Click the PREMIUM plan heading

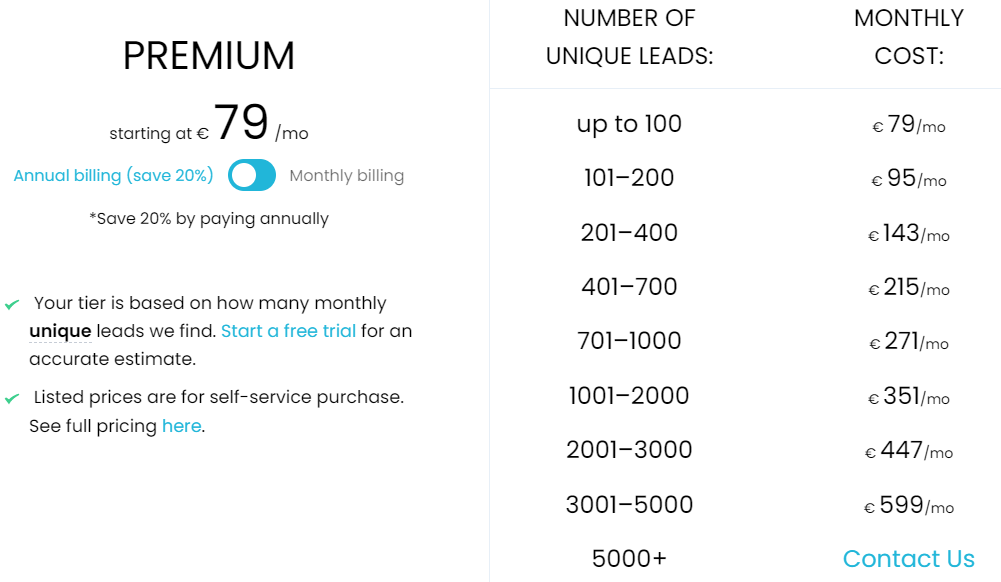pos(209,56)
